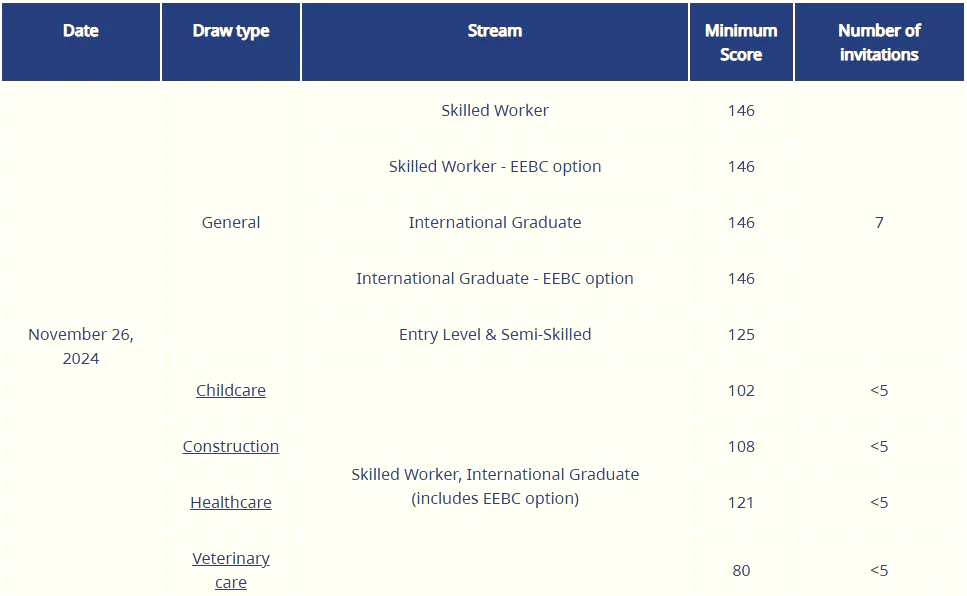The image size is (967, 596).
Task: Select the Skilled Worker, International Graduate includes EEBC cell
Action: coord(495,486)
